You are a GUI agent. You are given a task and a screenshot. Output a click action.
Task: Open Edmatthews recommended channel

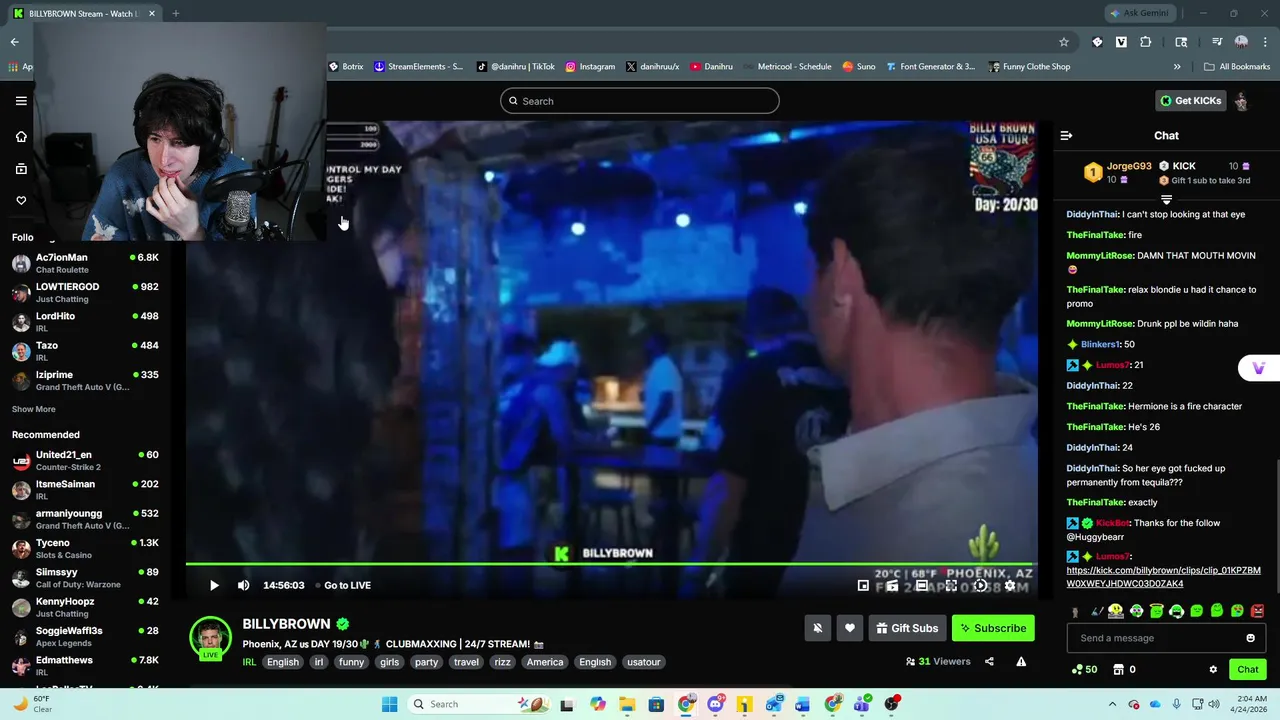coord(85,666)
